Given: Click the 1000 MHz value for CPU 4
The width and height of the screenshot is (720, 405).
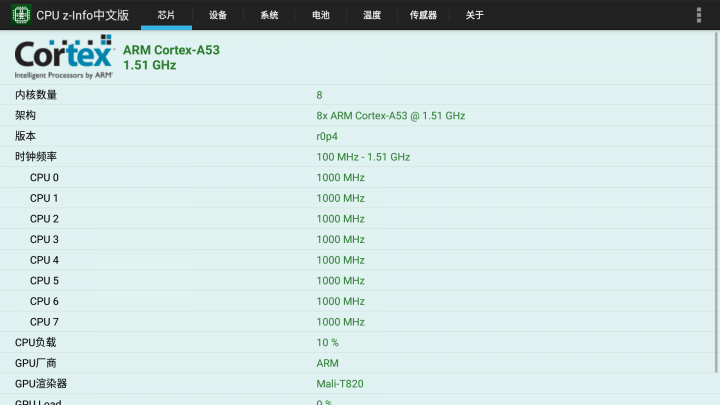Looking at the screenshot, I should pyautogui.click(x=340, y=260).
